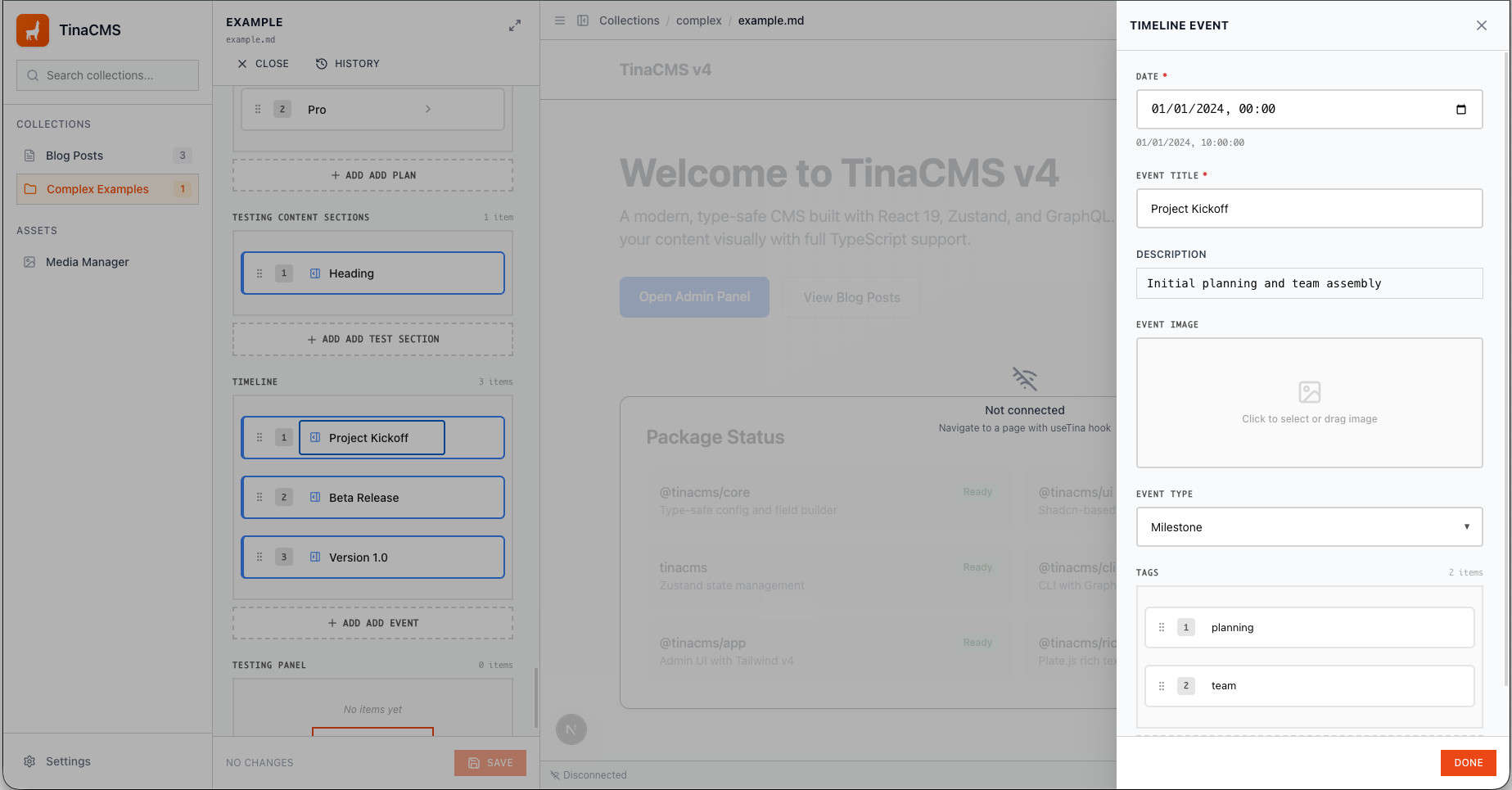The height and width of the screenshot is (790, 1512).
Task: Click the Search collections input
Action: [107, 75]
